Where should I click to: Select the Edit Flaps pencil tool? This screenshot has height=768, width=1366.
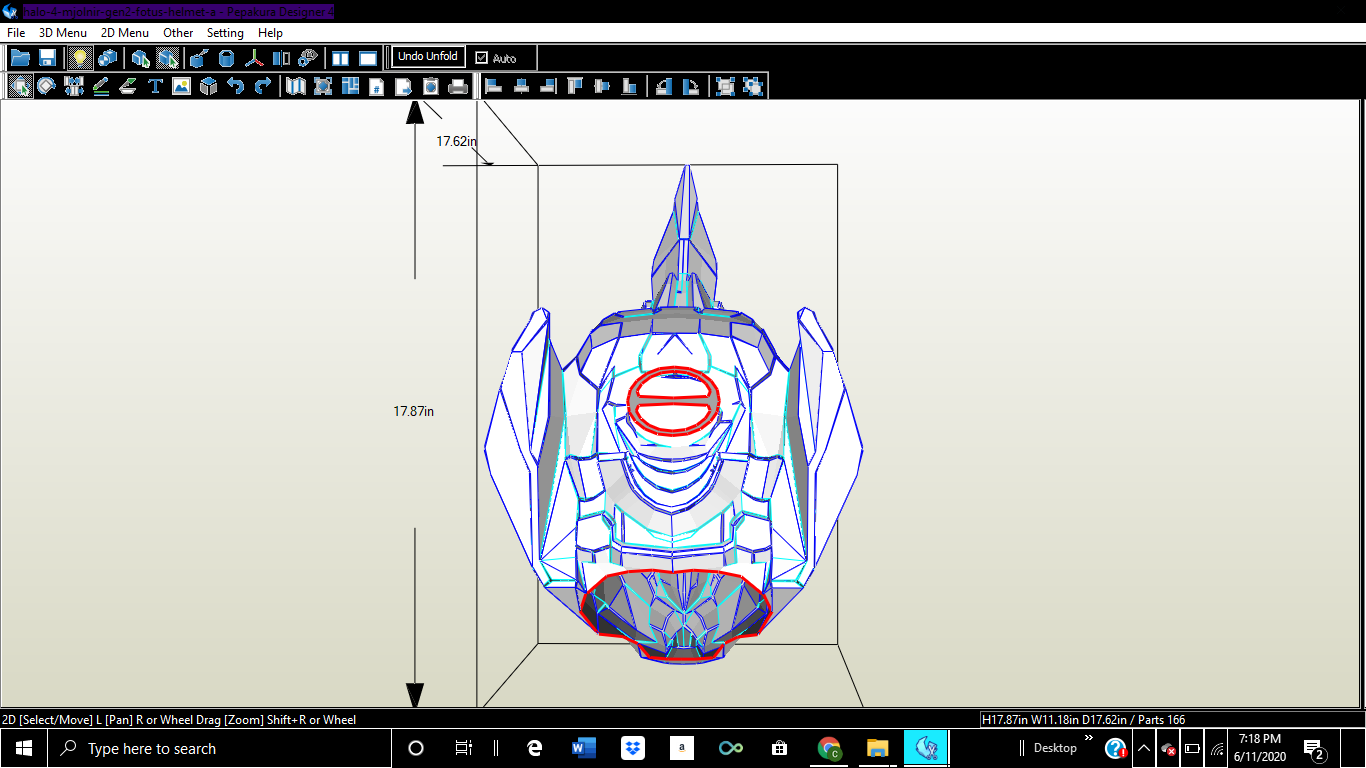click(101, 86)
